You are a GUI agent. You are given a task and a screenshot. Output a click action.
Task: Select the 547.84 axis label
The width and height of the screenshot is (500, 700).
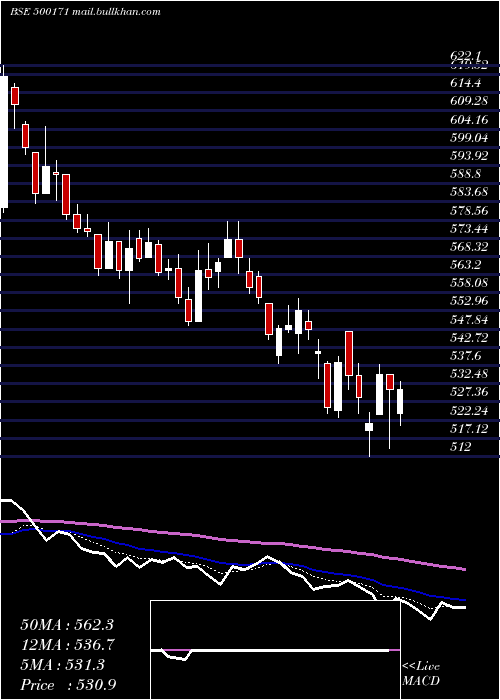point(469,320)
